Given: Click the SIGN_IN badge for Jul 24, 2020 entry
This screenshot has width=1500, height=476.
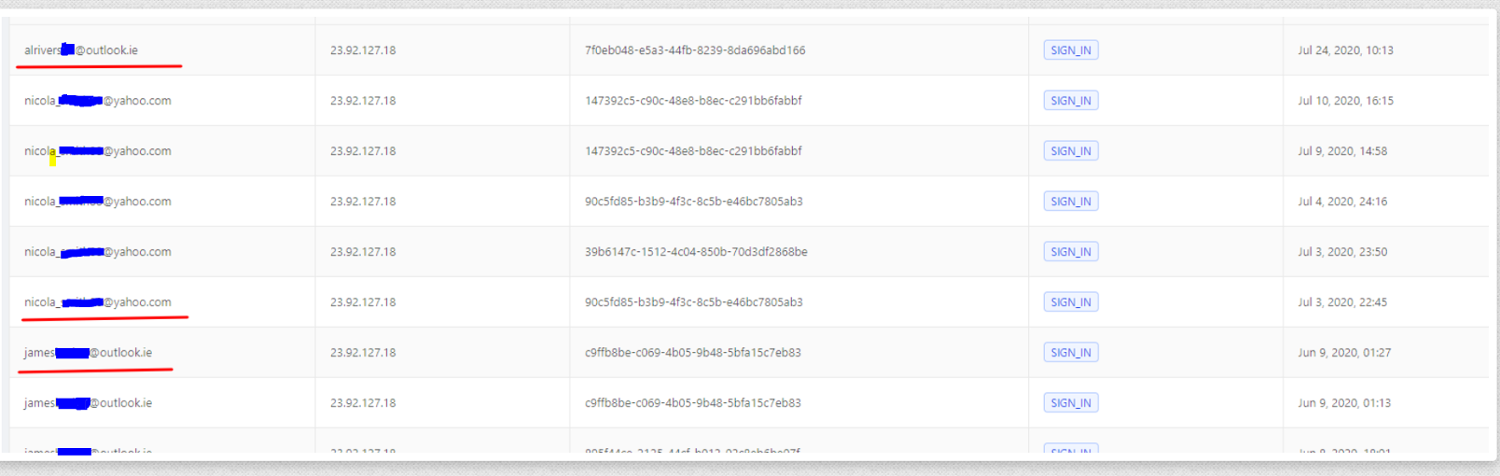Looking at the screenshot, I should pos(1070,50).
